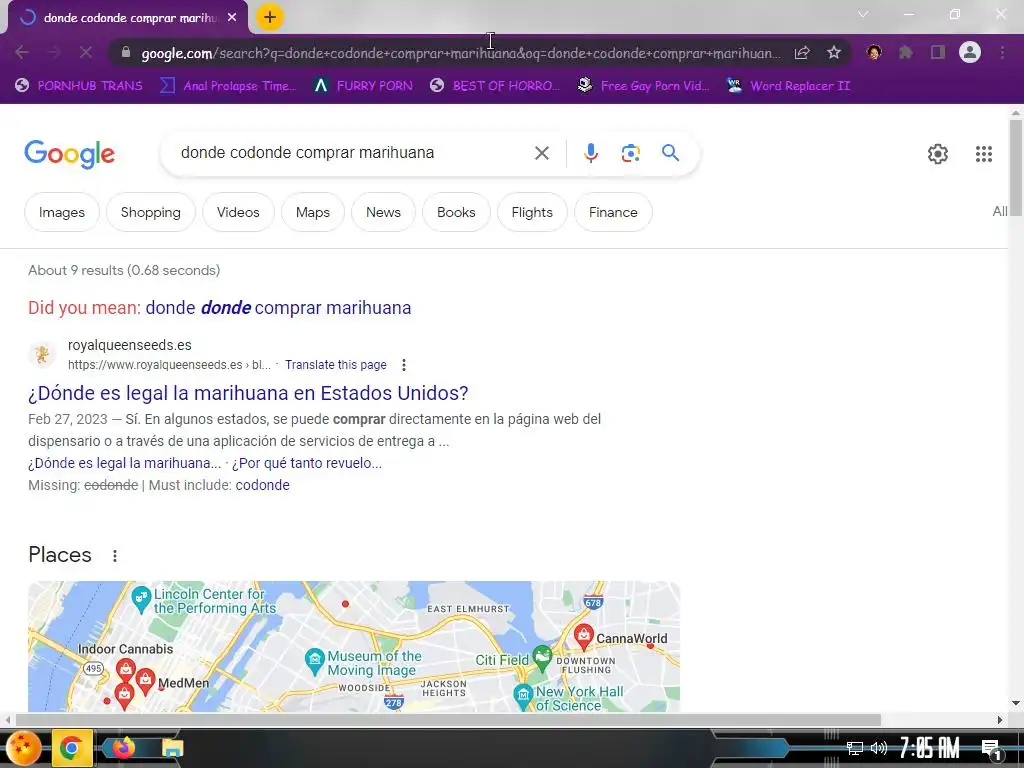Switch to Books results

click(x=456, y=212)
